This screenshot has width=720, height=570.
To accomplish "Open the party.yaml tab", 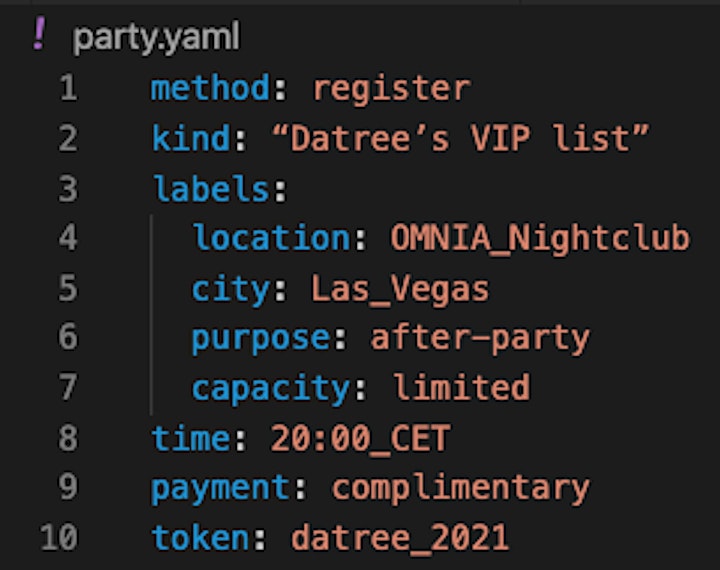I will click(x=156, y=38).
